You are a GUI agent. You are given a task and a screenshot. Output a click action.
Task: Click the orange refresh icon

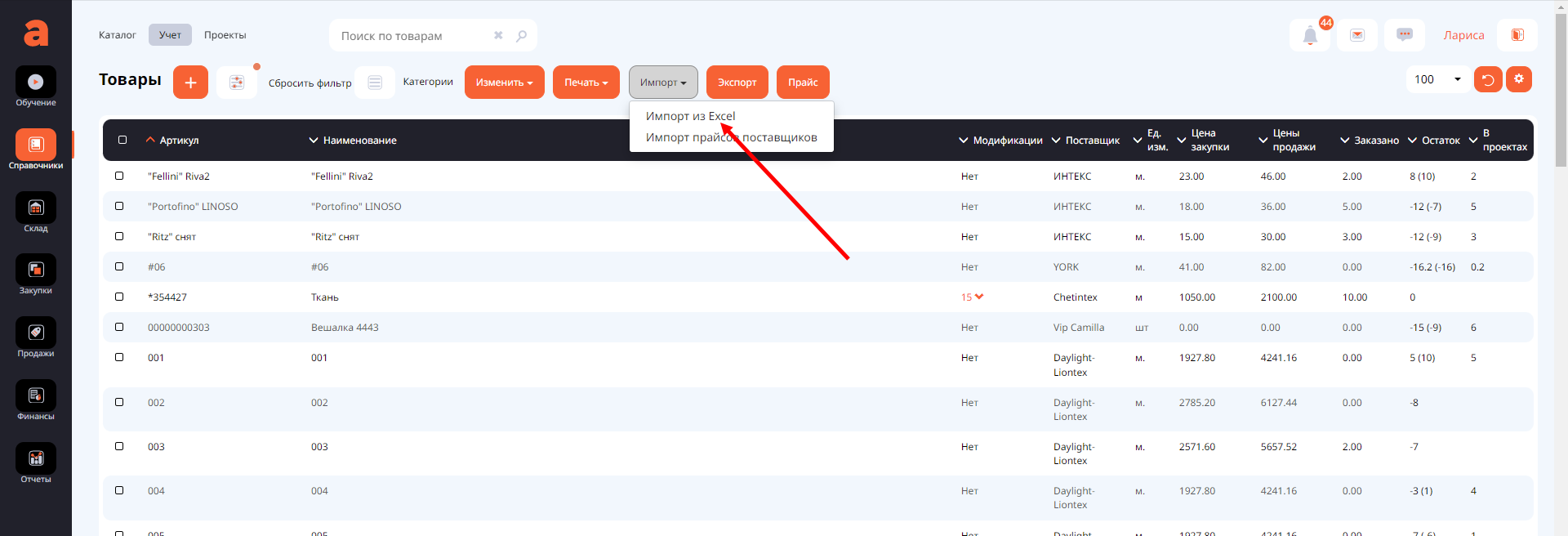[x=1487, y=79]
